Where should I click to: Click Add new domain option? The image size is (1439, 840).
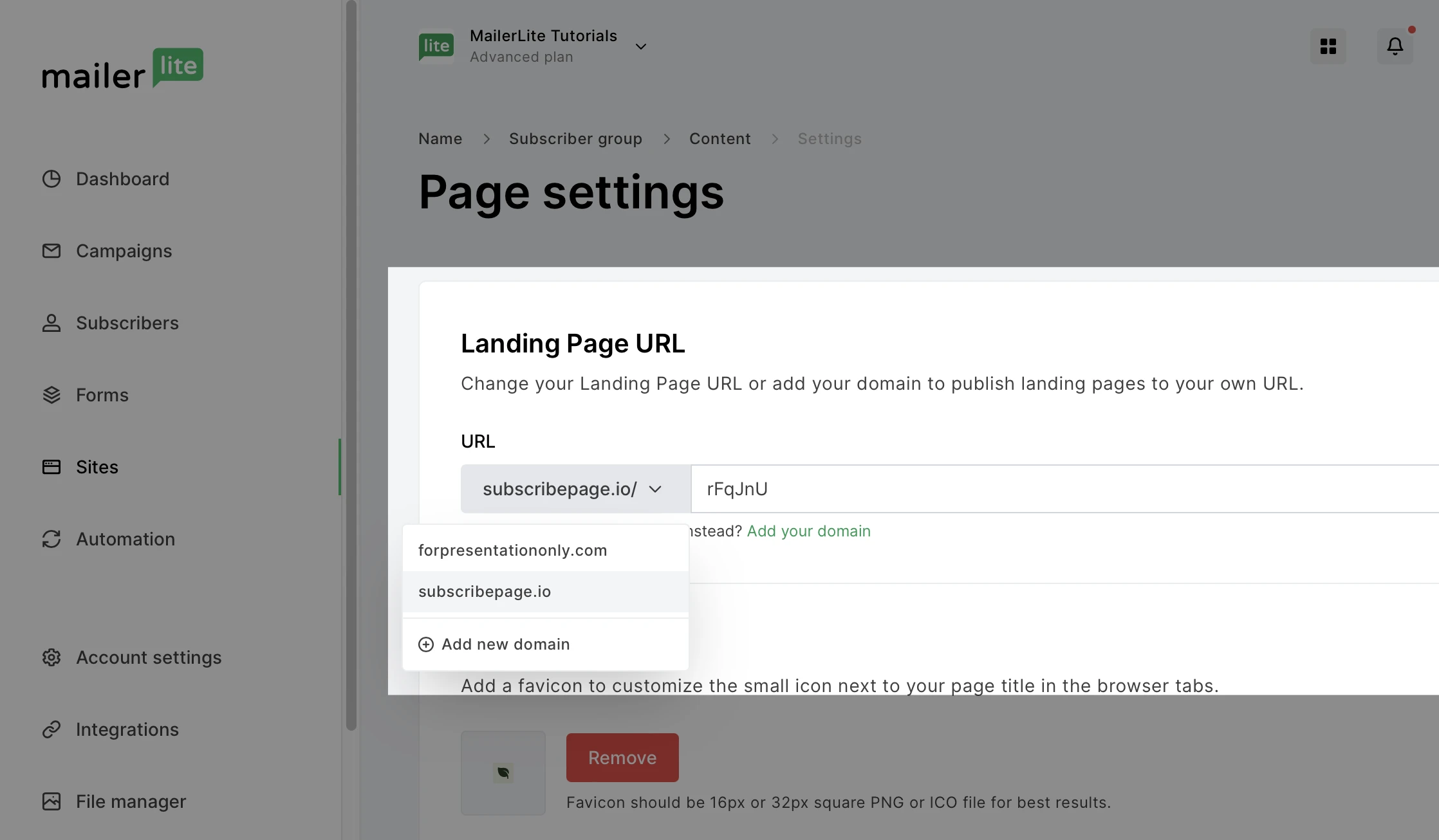click(505, 644)
